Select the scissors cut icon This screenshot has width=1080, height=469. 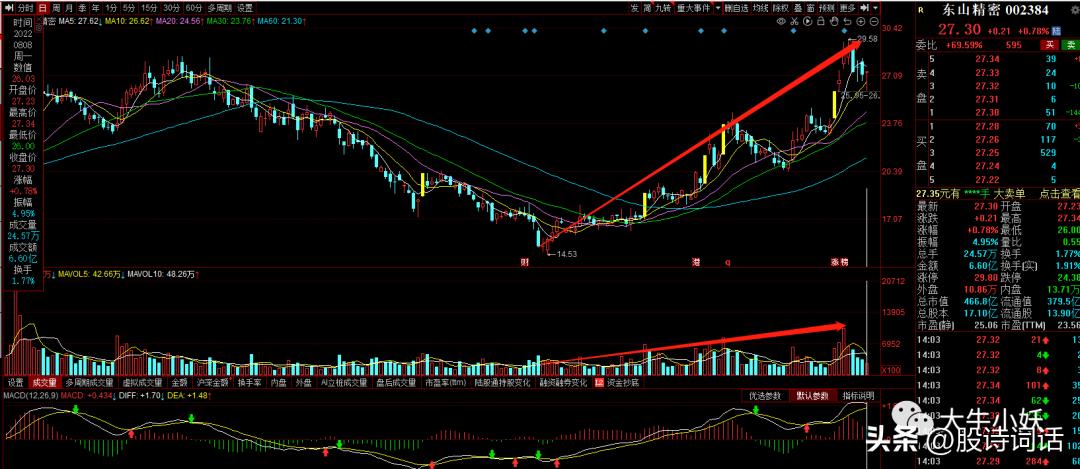coord(795,21)
